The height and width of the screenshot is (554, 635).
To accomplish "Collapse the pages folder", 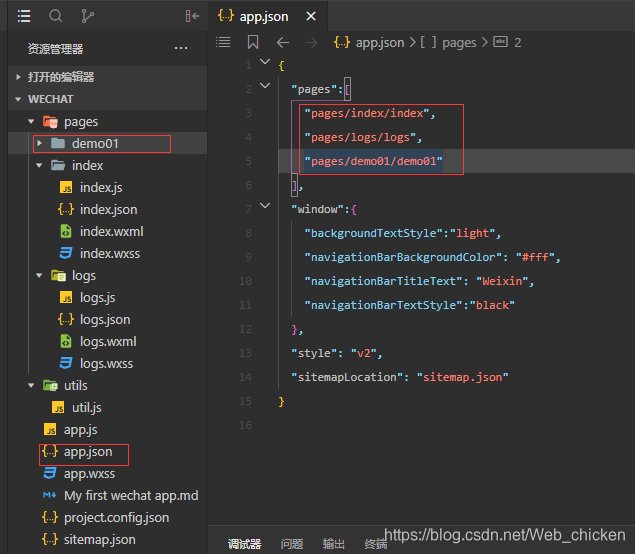I will pyautogui.click(x=31, y=121).
